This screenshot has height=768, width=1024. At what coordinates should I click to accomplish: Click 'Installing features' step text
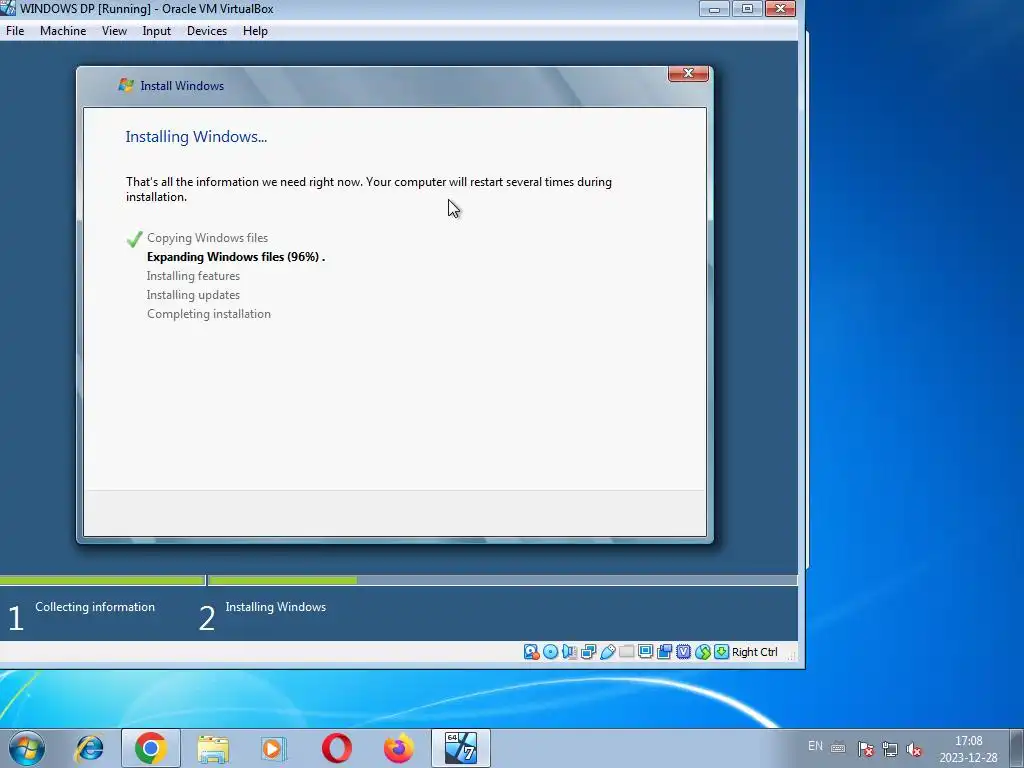[193, 276]
